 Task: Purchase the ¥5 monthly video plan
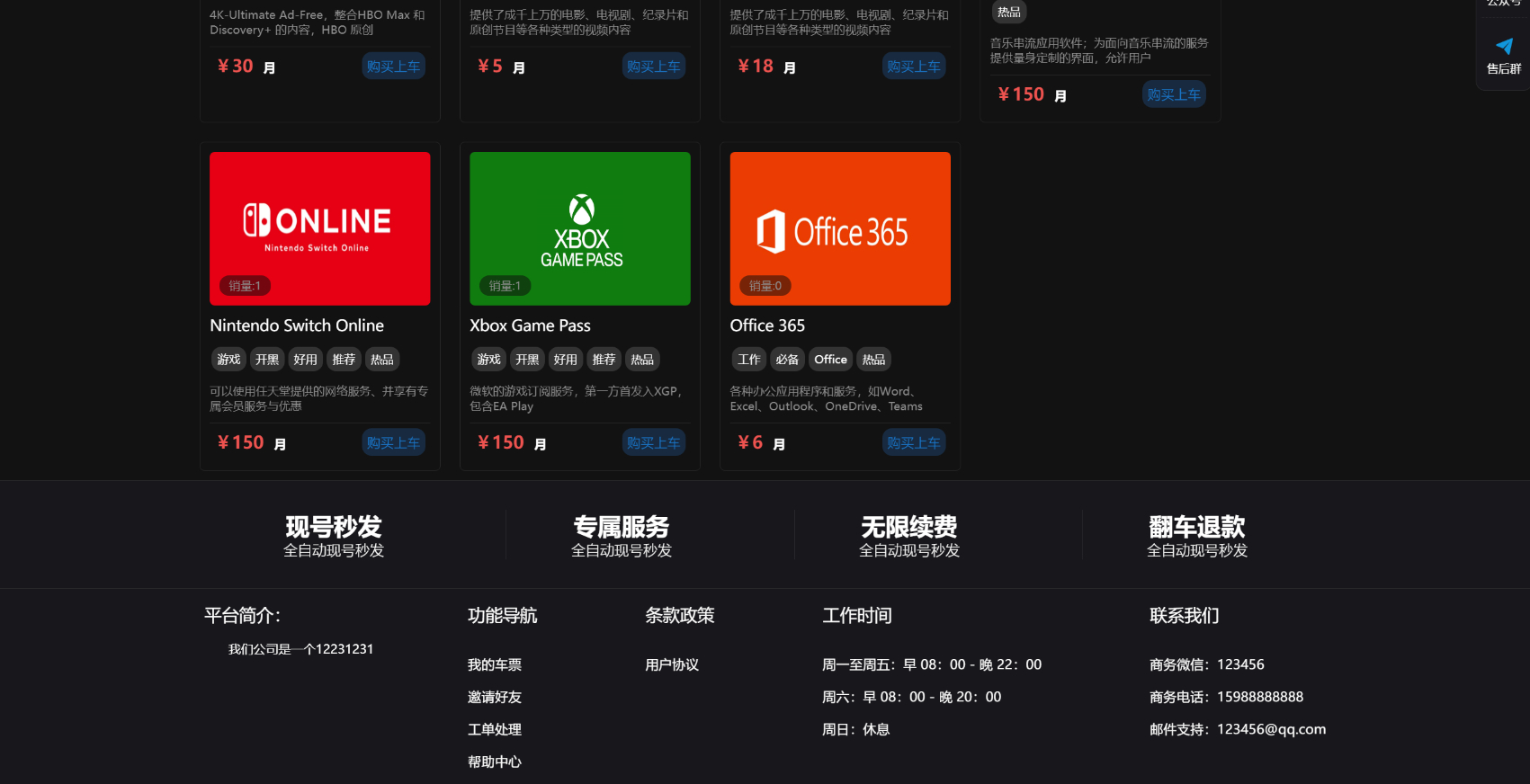click(653, 67)
